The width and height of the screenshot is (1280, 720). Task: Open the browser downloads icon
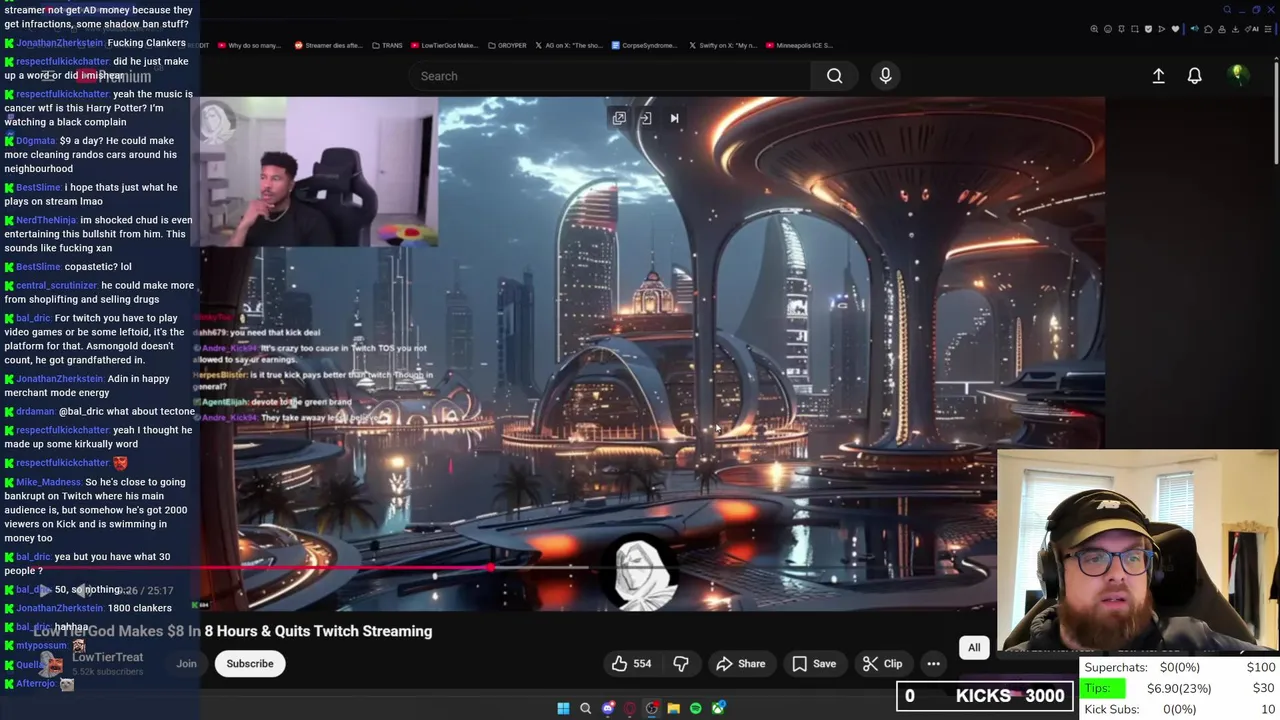1235,29
